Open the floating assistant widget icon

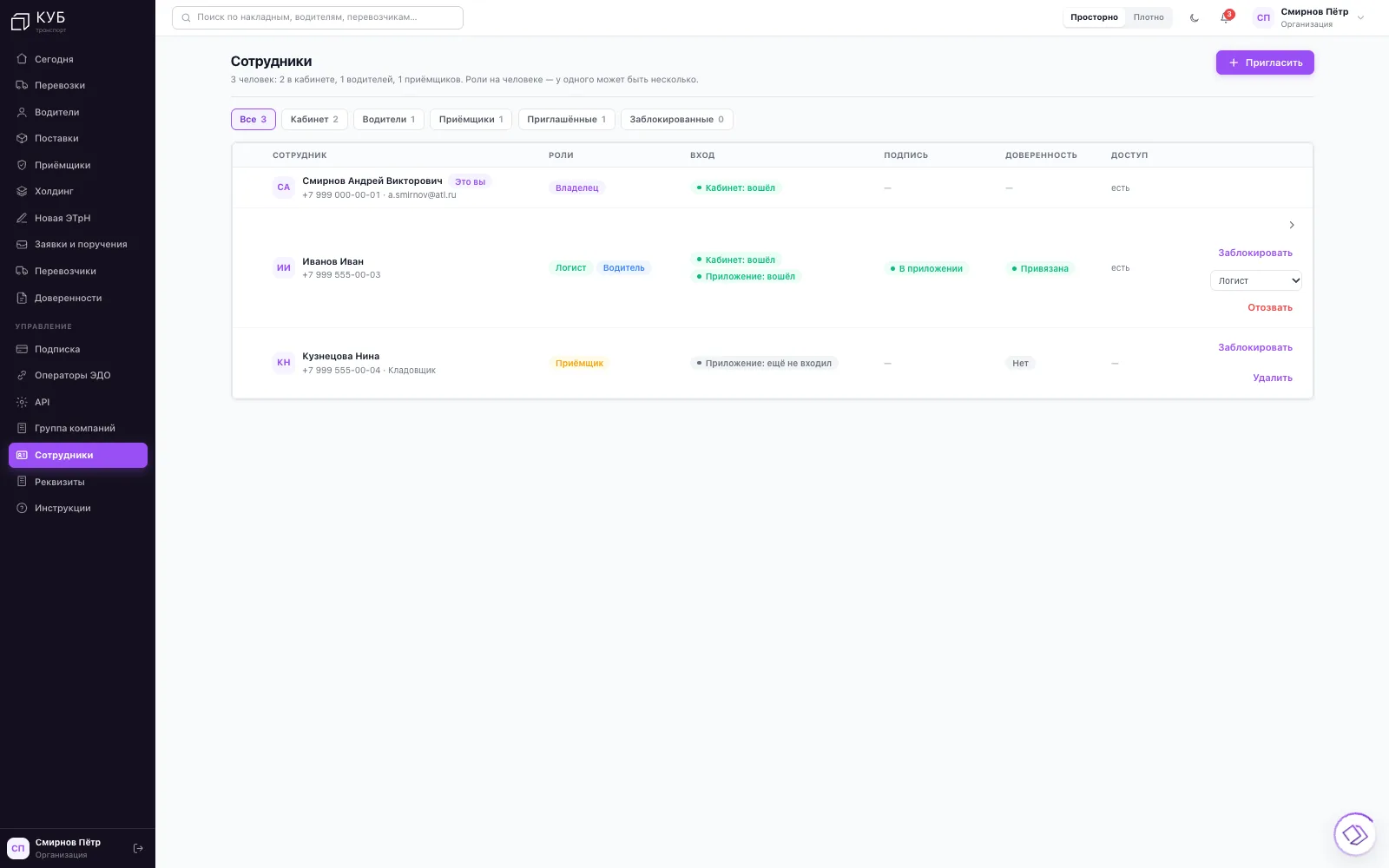coord(1354,835)
